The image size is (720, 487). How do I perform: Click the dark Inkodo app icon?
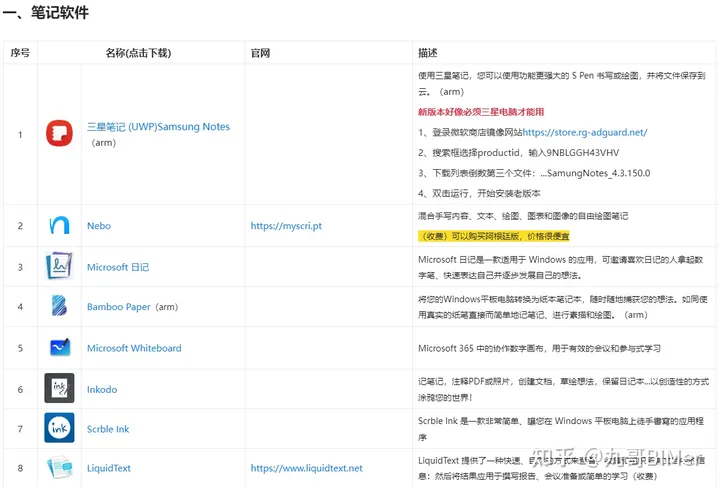tap(59, 388)
